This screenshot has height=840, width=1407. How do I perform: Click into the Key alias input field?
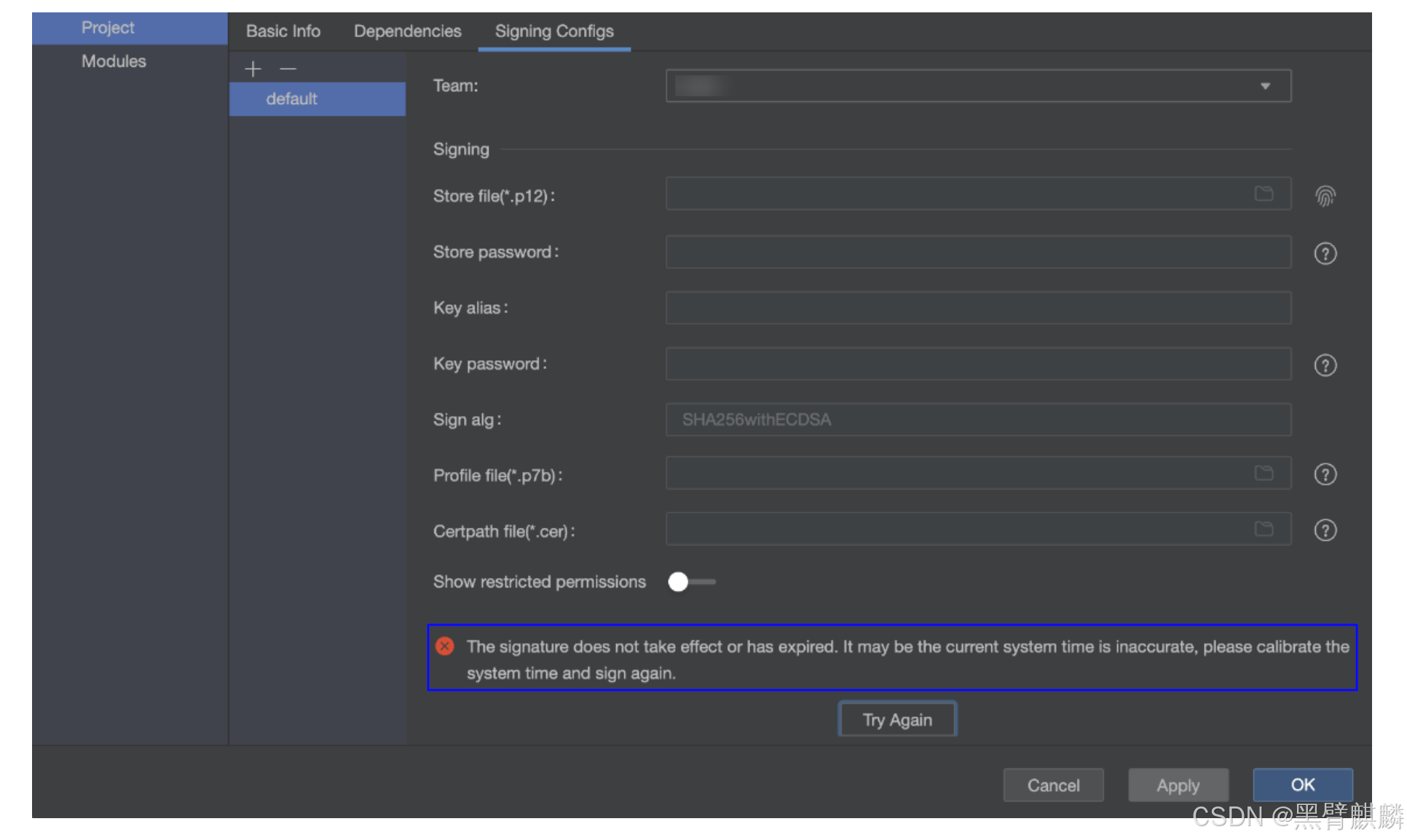977,308
